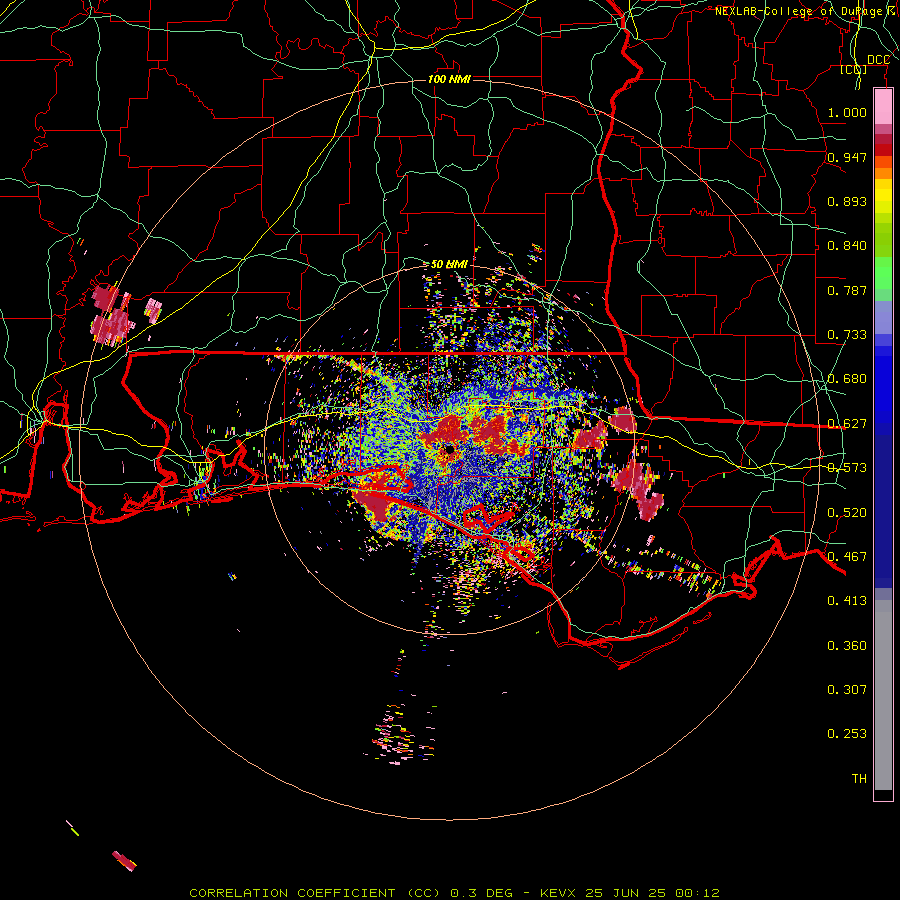This screenshot has width=900, height=900.
Task: Click the 0.627 scale value
Action: click(x=847, y=424)
